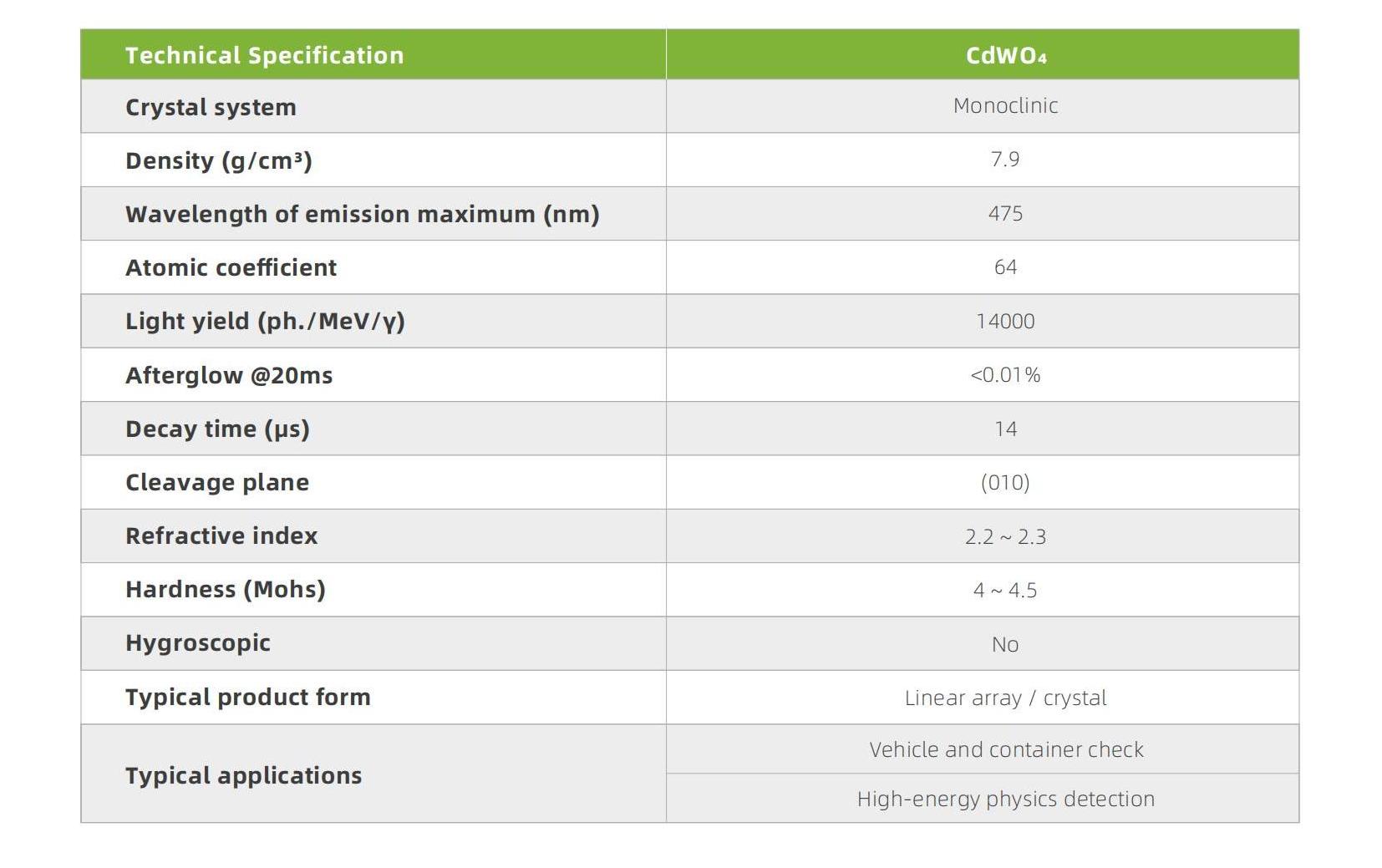Click the Linear array / crystal cell
The image size is (1382, 868).
(x=1005, y=698)
